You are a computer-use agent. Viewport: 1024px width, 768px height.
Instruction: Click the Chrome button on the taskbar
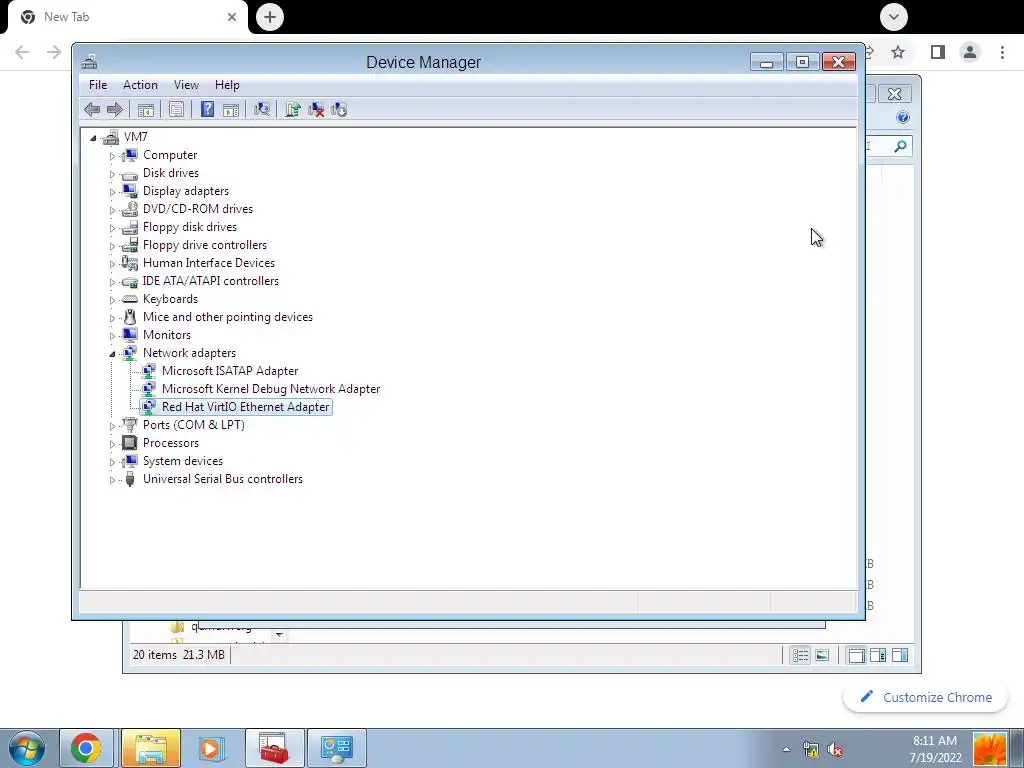click(86, 748)
